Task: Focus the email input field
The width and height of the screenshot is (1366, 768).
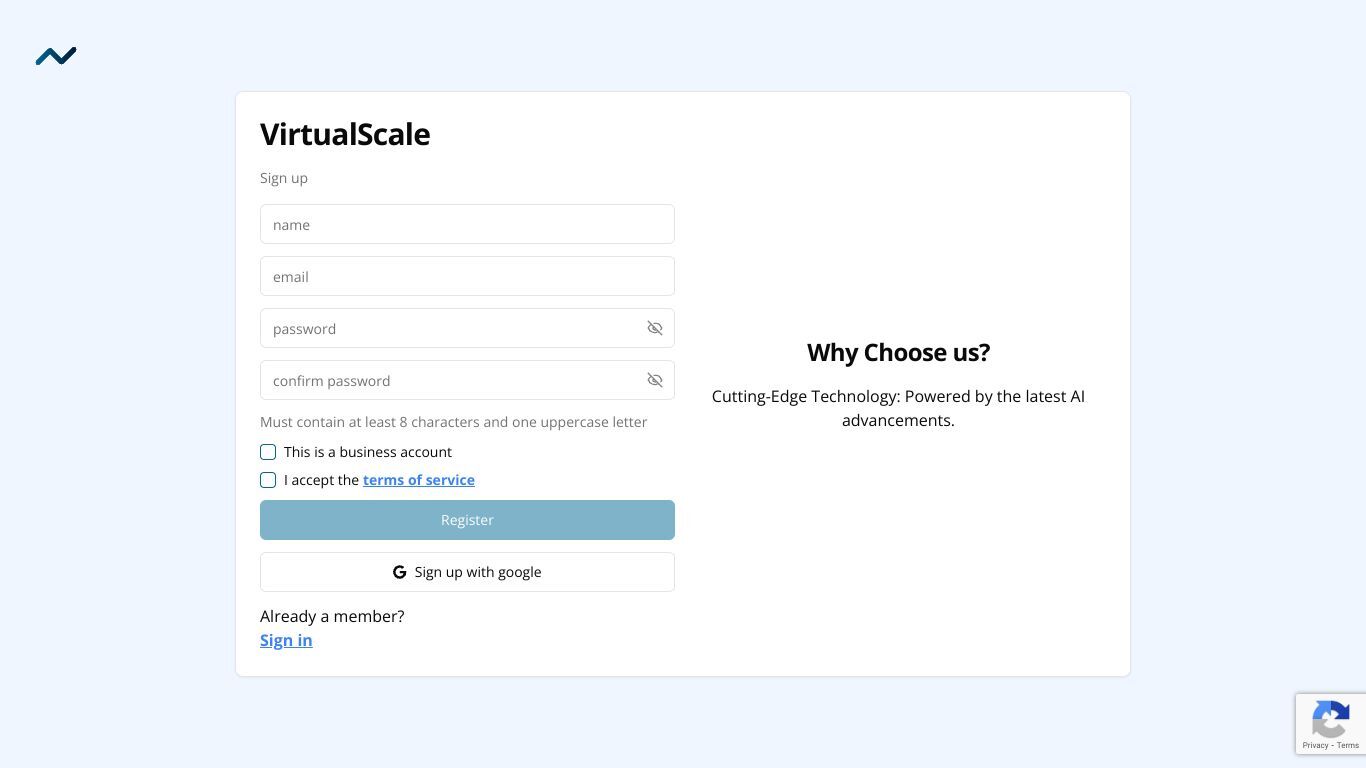Action: [467, 276]
